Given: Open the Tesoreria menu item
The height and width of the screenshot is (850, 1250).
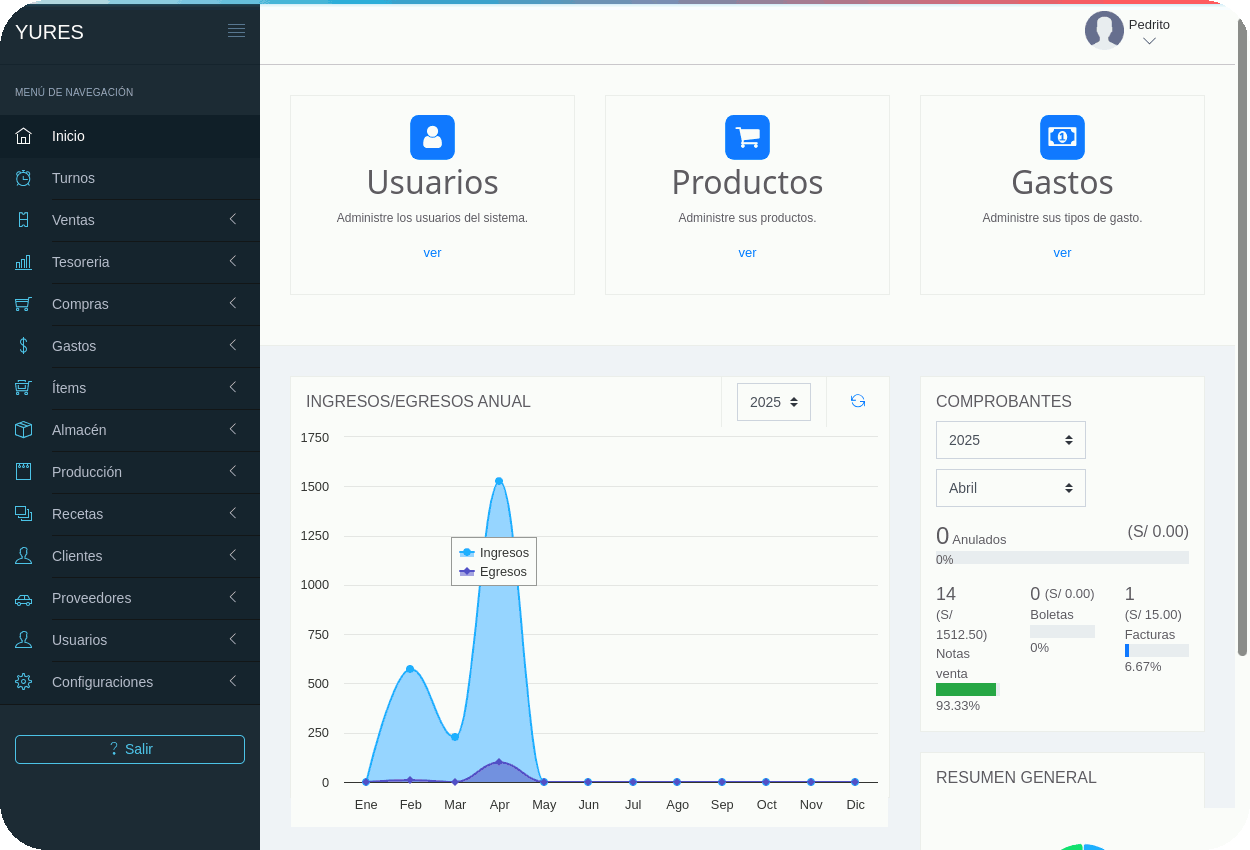Looking at the screenshot, I should (80, 262).
